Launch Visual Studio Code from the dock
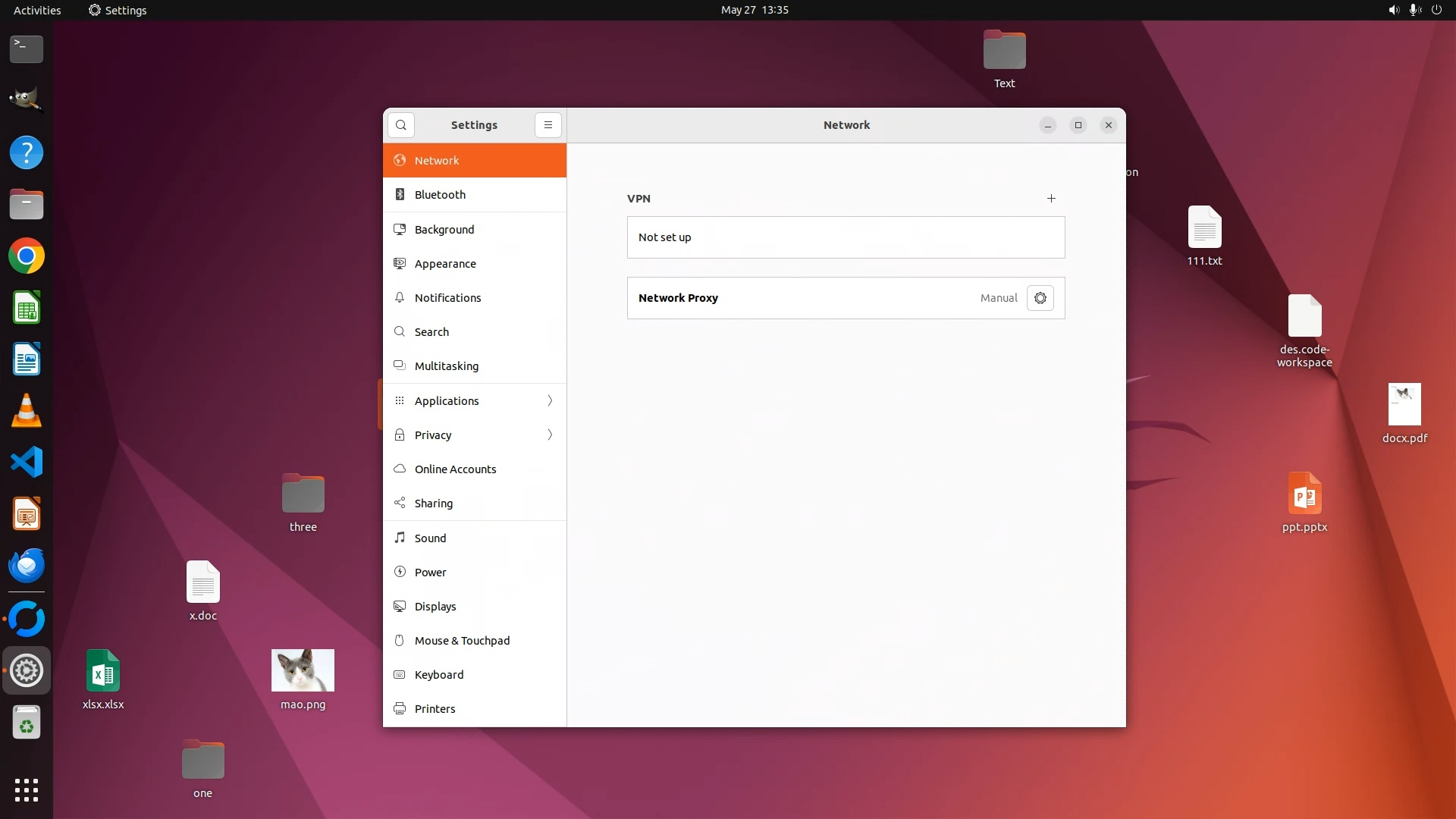 (x=27, y=462)
